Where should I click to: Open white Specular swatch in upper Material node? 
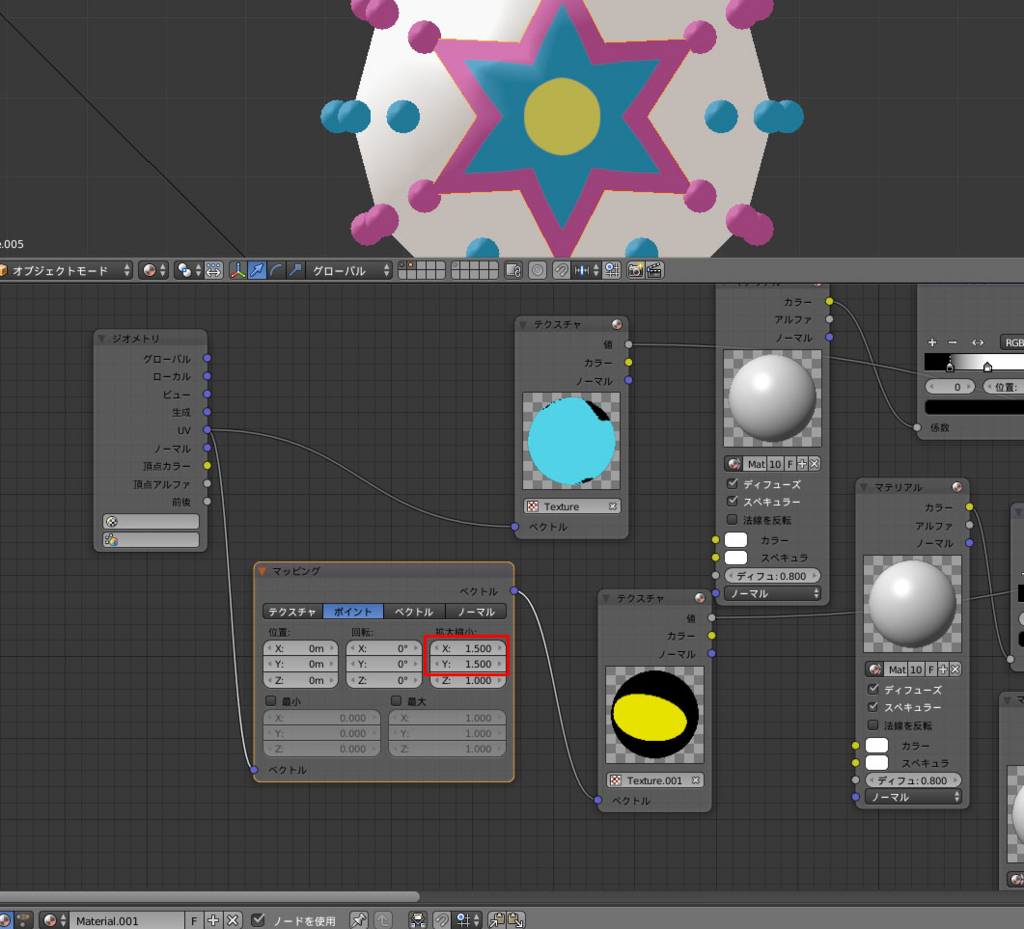736,558
